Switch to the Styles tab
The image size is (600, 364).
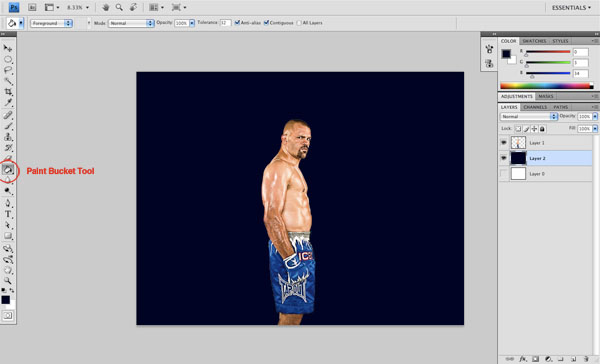coord(560,41)
